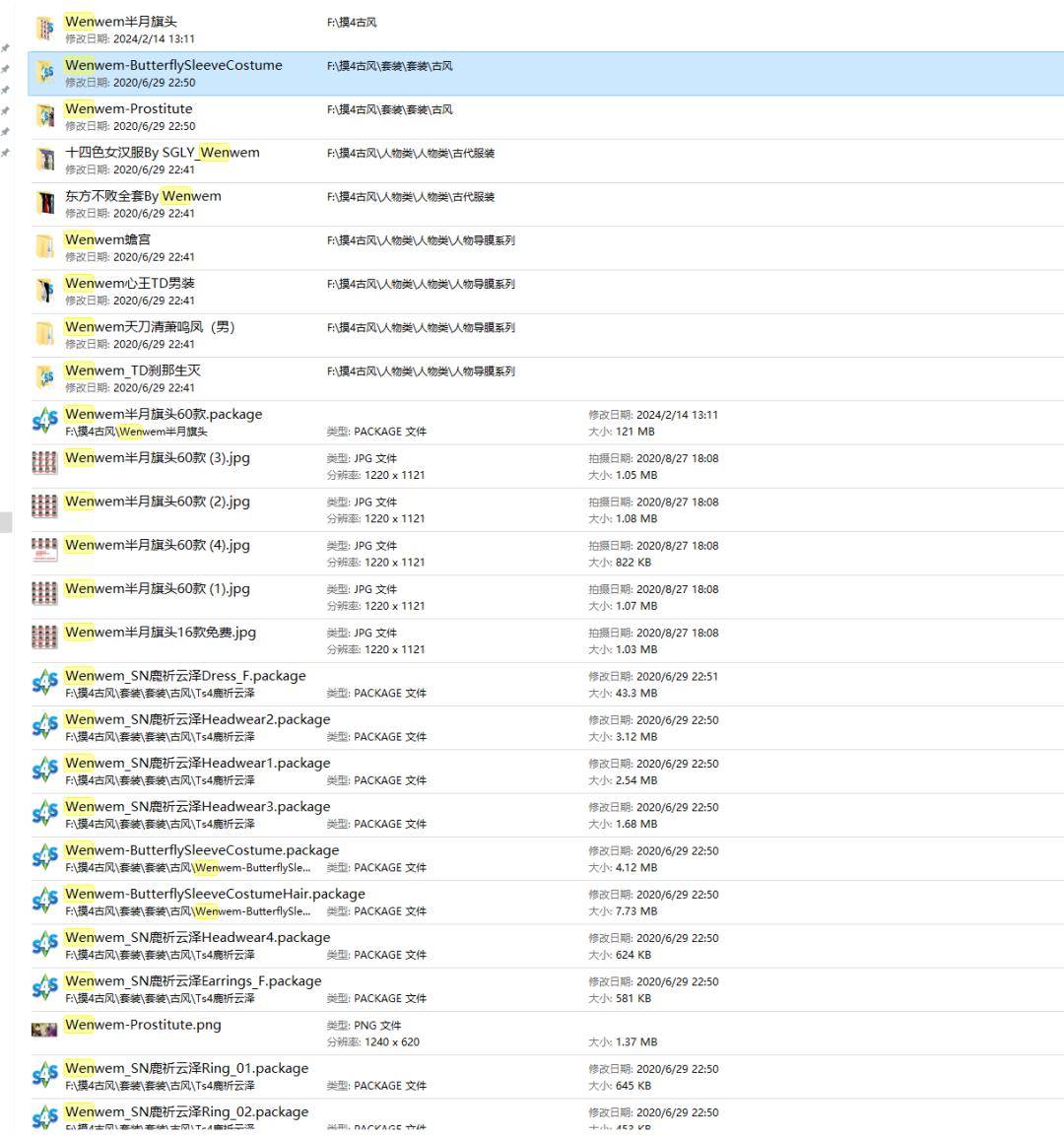Screen dimensions: 1064x1140
Task: Click the Wenwem心王TD男装 folder icon
Action: click(45, 290)
